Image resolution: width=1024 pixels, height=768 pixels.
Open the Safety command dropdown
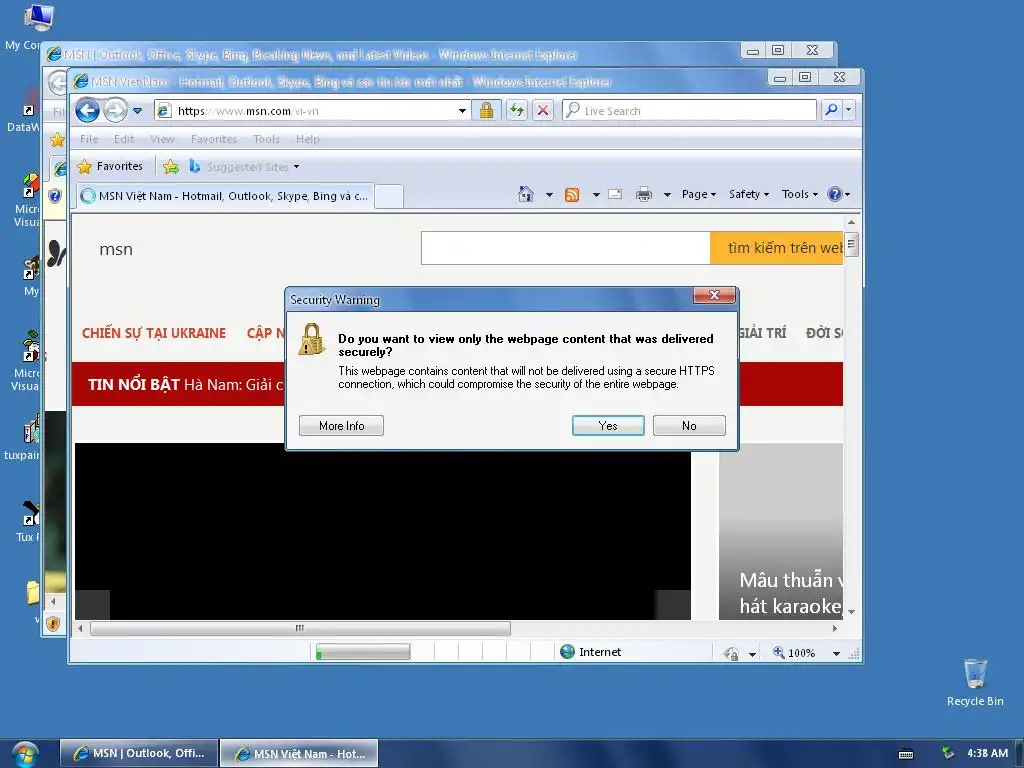[749, 194]
